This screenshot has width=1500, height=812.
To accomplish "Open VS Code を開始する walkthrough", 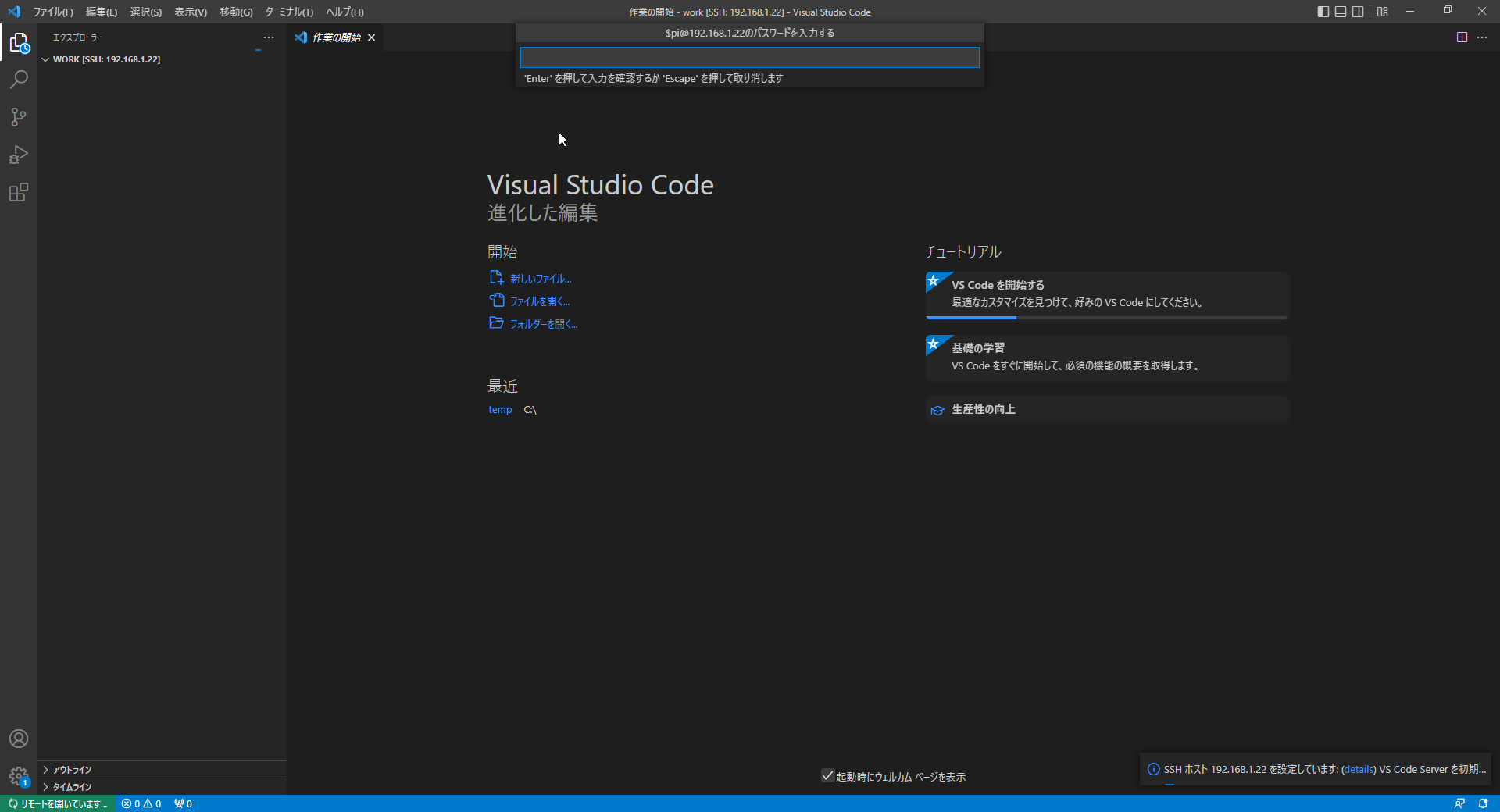I will 1107,295.
